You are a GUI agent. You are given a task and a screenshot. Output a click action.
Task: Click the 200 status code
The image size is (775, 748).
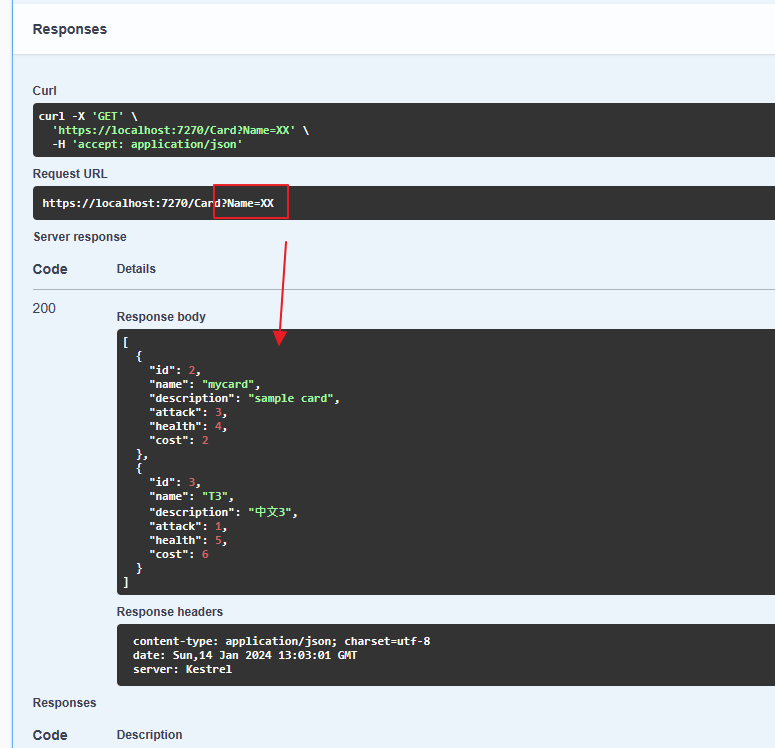coord(44,308)
